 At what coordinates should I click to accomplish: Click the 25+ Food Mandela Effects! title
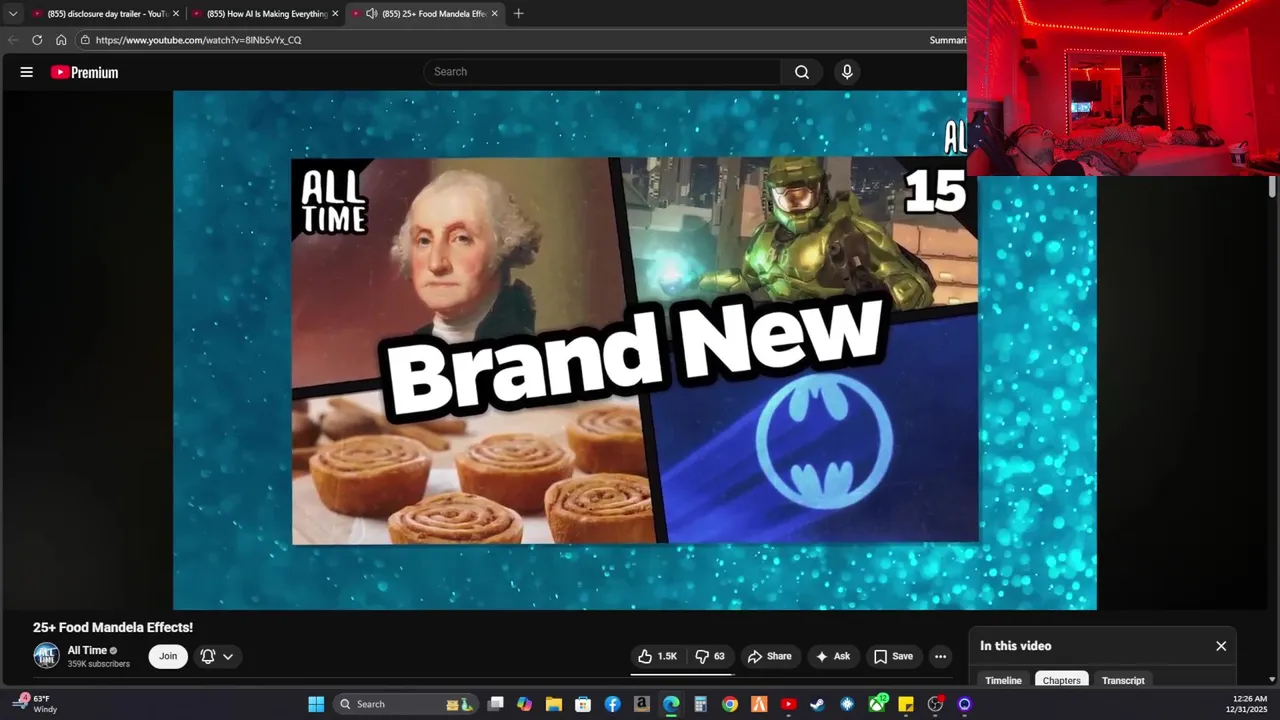[x=113, y=627]
